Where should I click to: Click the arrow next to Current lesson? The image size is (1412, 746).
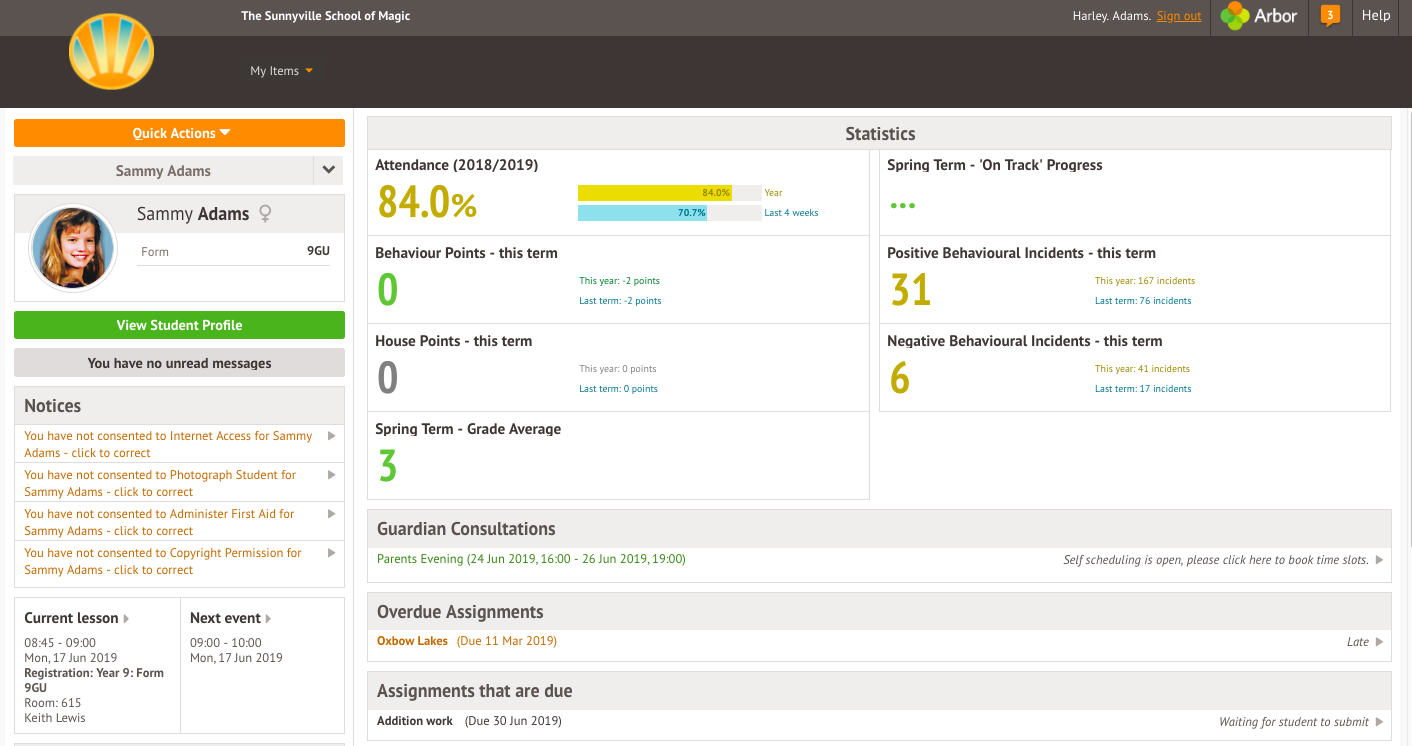tap(126, 619)
